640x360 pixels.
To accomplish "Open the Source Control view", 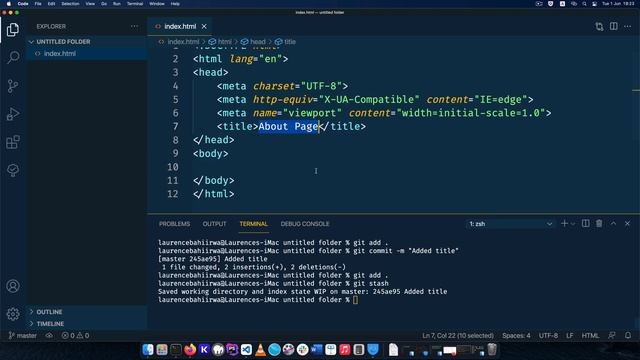I will pyautogui.click(x=13, y=86).
